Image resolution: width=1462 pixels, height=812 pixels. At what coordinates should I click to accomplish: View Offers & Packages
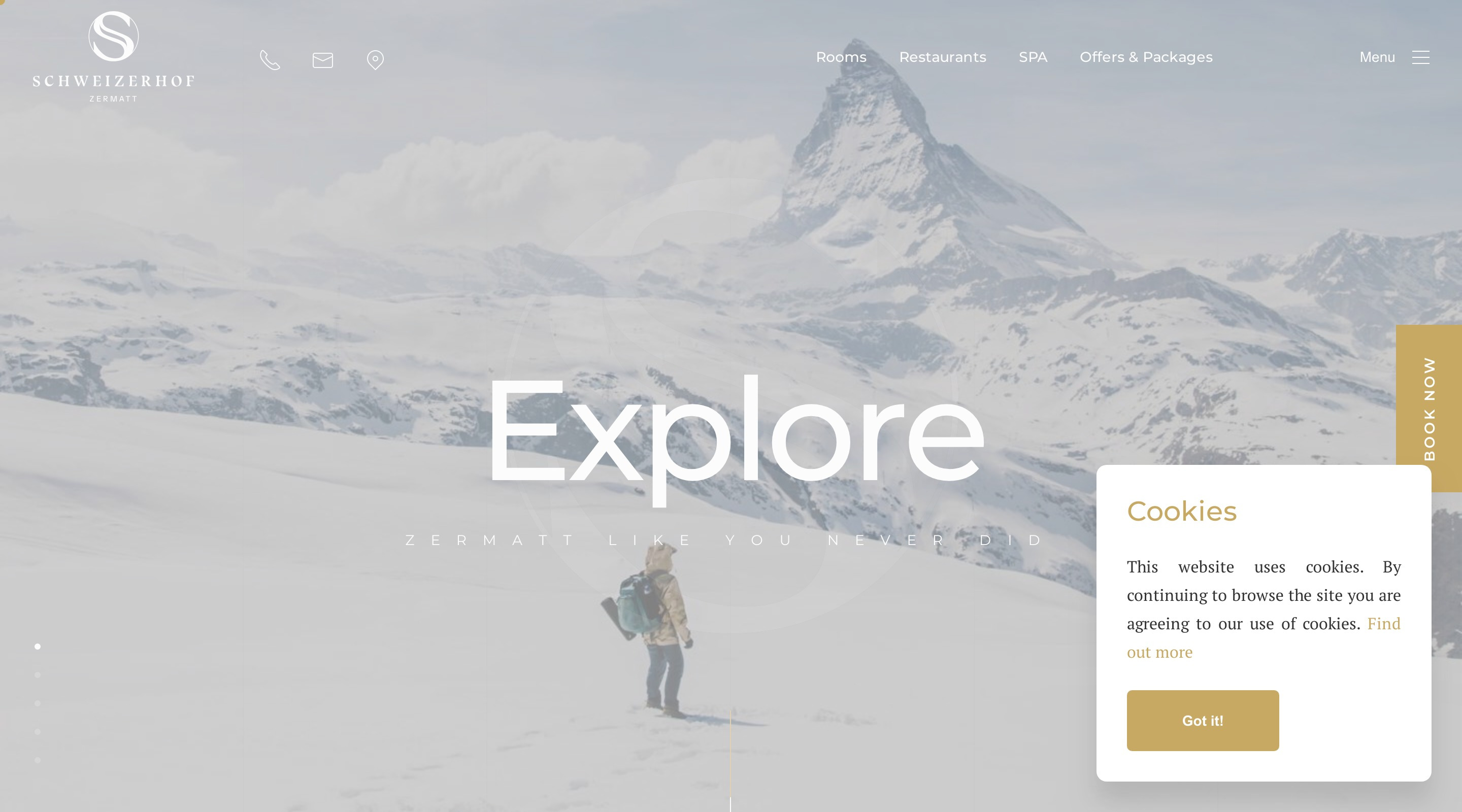(x=1146, y=57)
